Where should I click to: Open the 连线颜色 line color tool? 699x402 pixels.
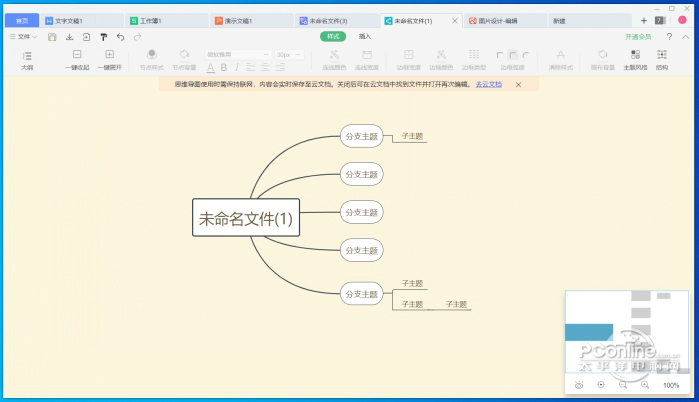(334, 61)
